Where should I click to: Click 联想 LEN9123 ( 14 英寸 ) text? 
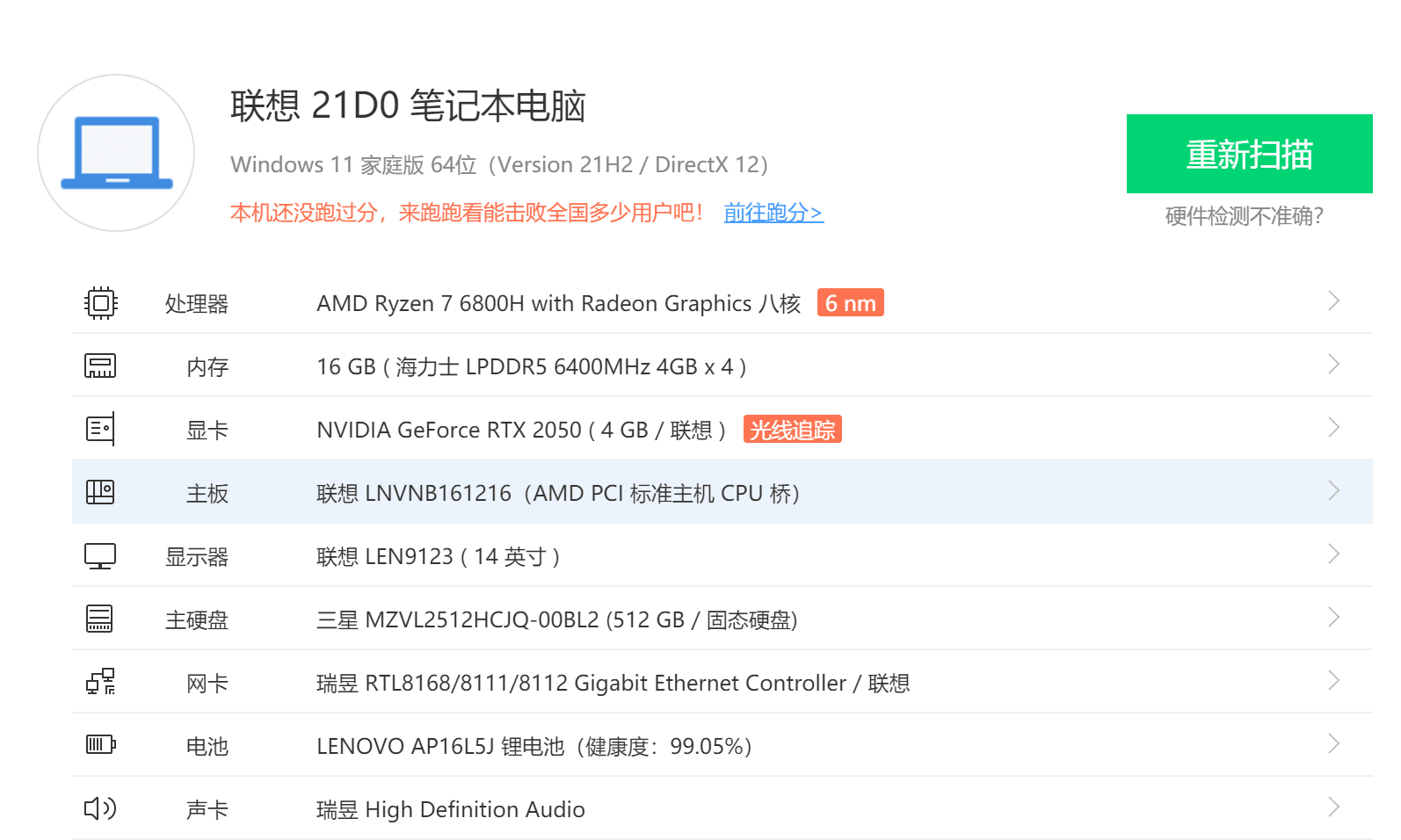pyautogui.click(x=439, y=557)
